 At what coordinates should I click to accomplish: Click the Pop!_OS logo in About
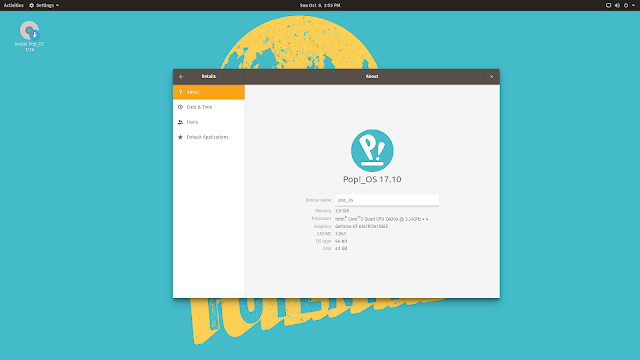pos(372,151)
